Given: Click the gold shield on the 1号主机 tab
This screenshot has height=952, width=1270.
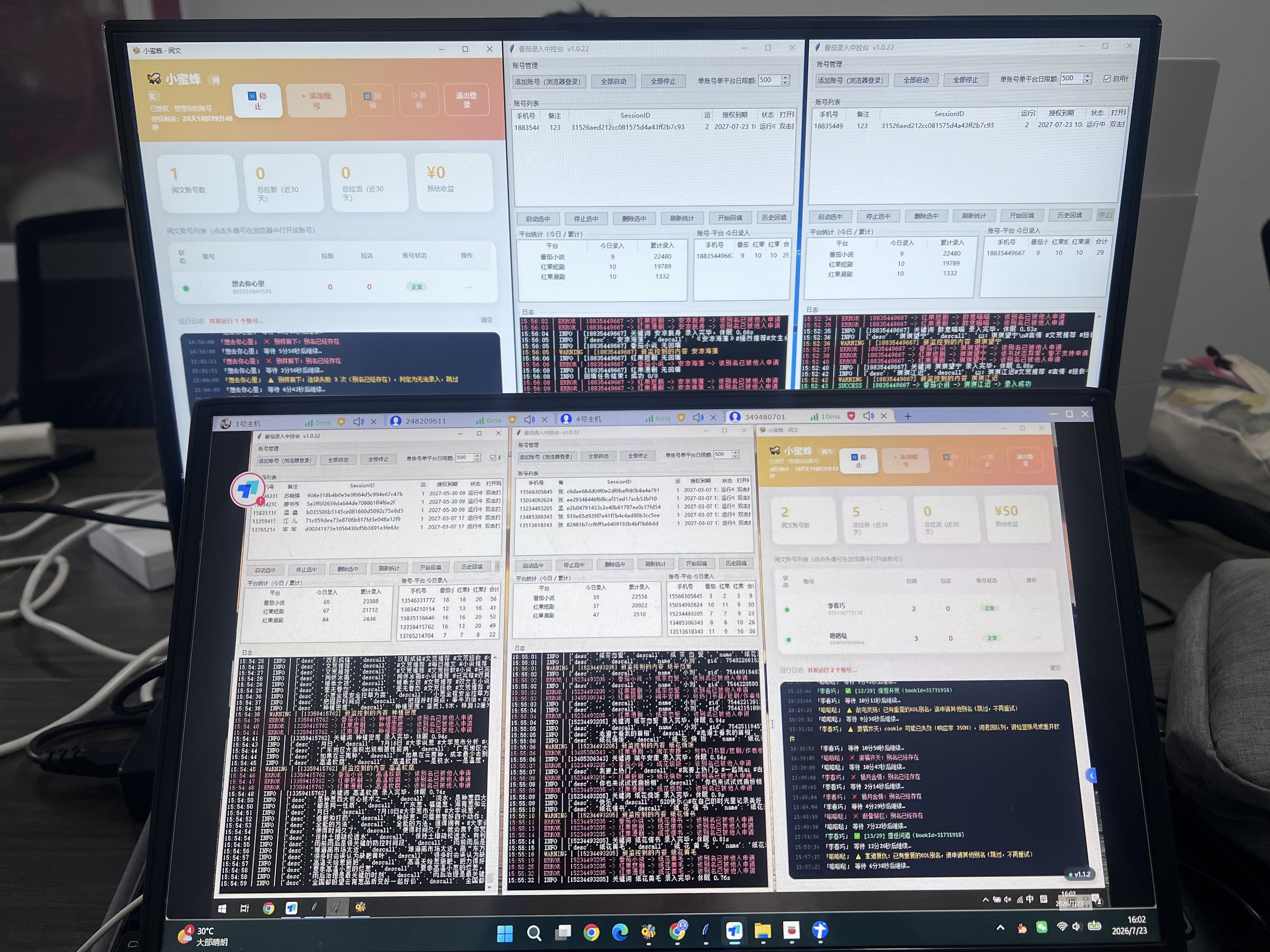Looking at the screenshot, I should point(341,422).
